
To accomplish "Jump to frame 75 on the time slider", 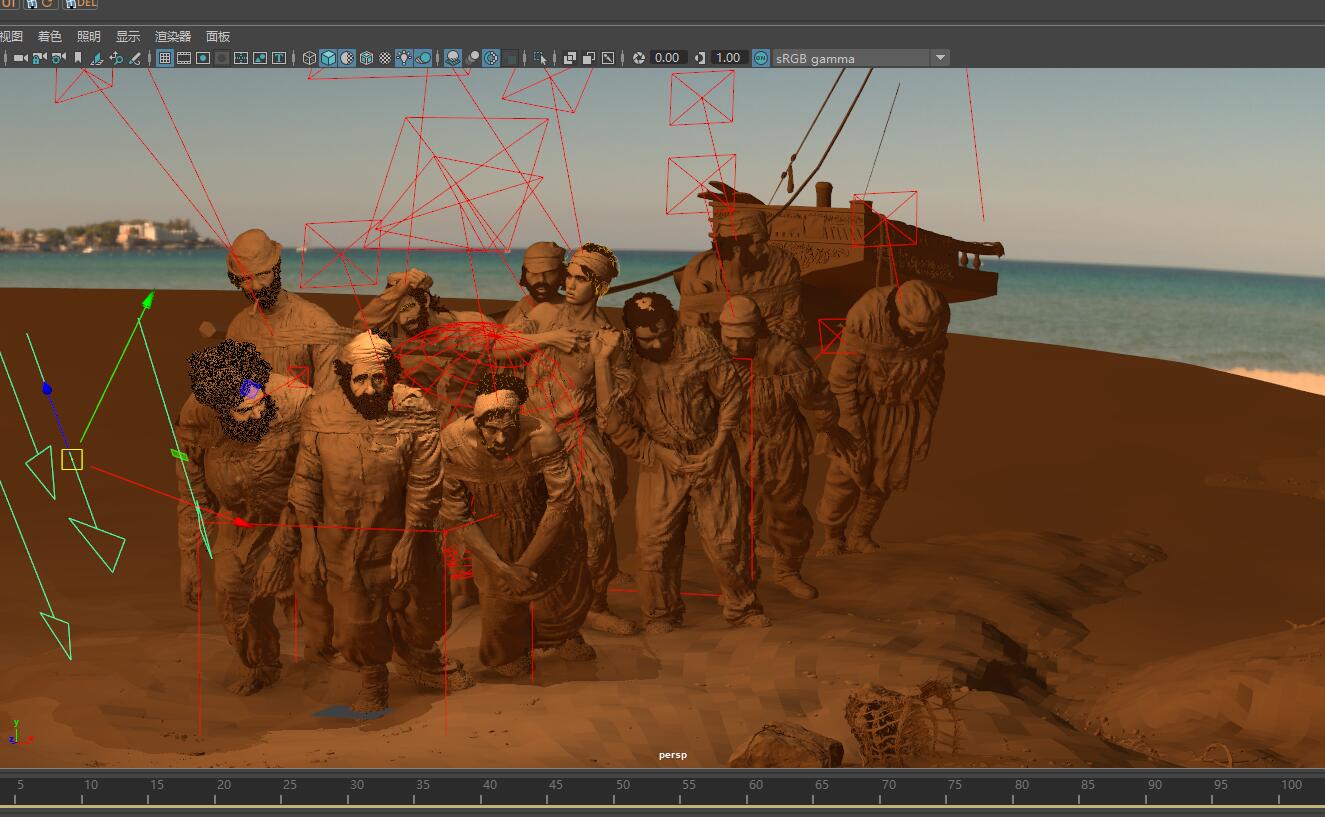I will click(955, 785).
